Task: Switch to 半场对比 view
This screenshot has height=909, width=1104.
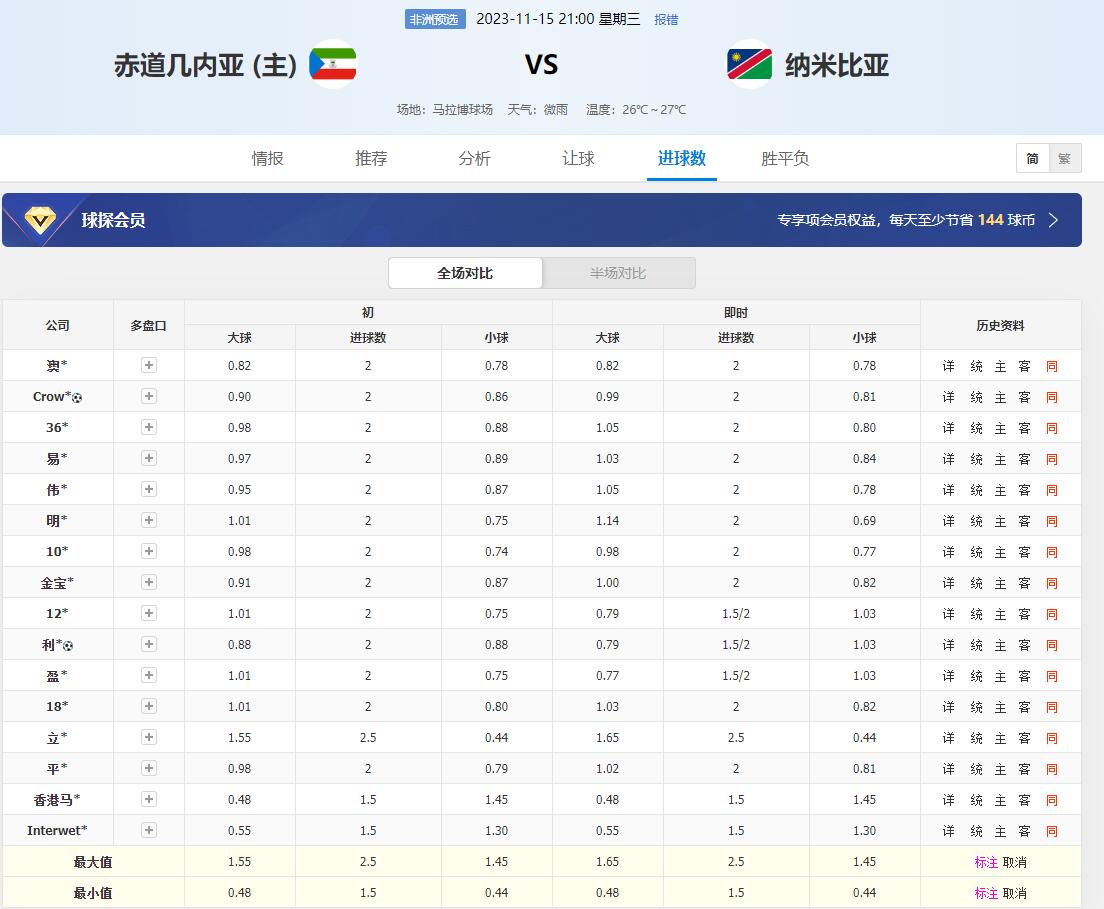Action: pyautogui.click(x=618, y=273)
